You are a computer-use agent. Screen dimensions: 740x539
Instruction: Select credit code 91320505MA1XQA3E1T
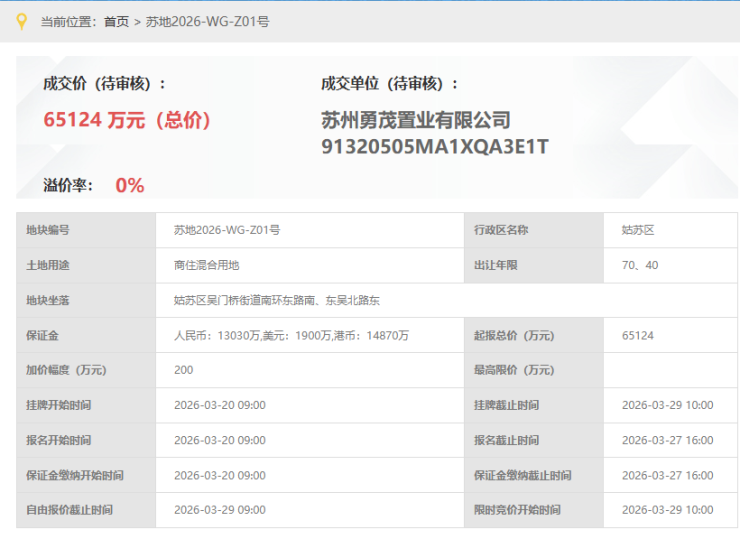(x=435, y=146)
